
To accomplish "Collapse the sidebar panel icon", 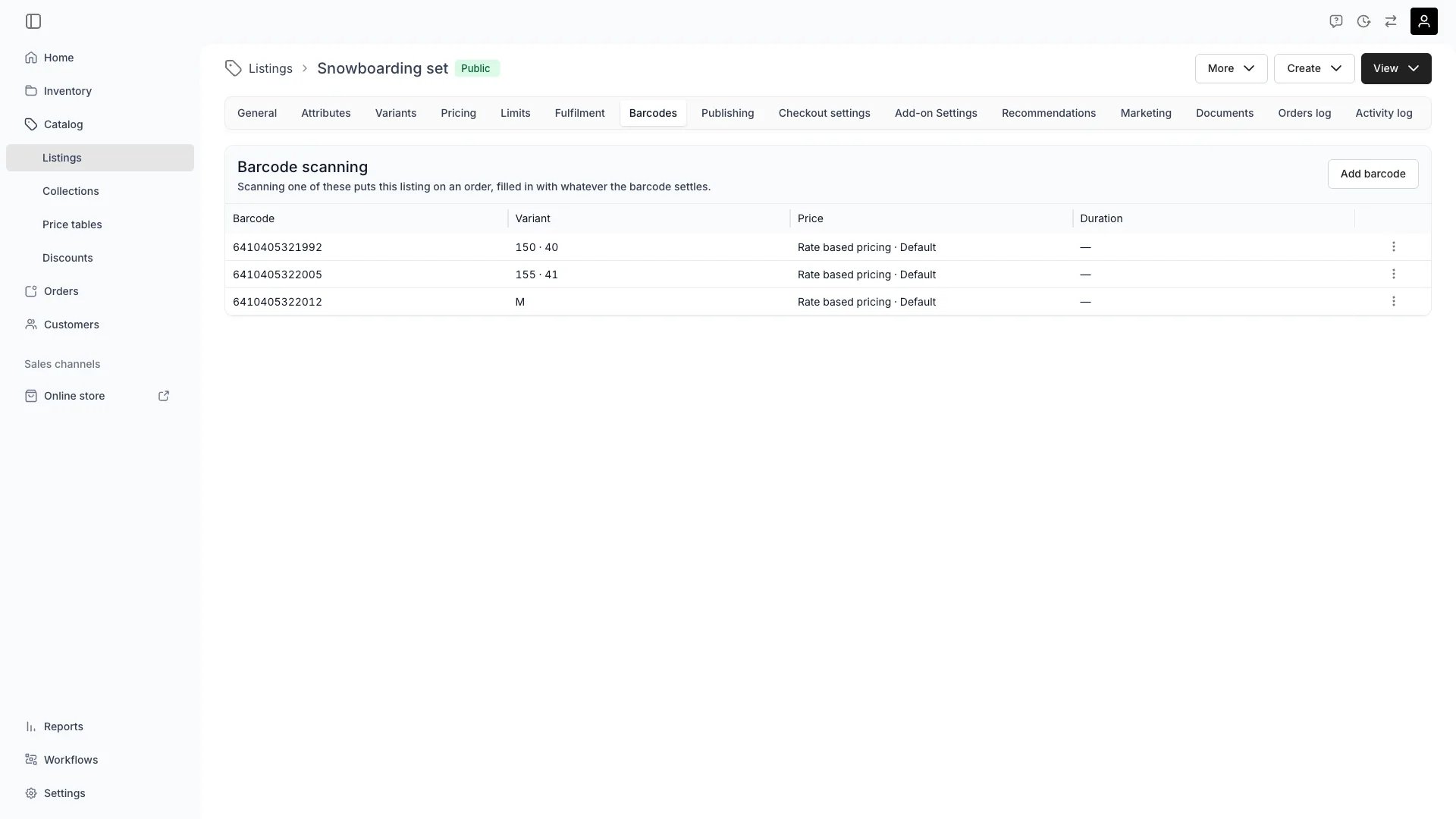I will (33, 21).
